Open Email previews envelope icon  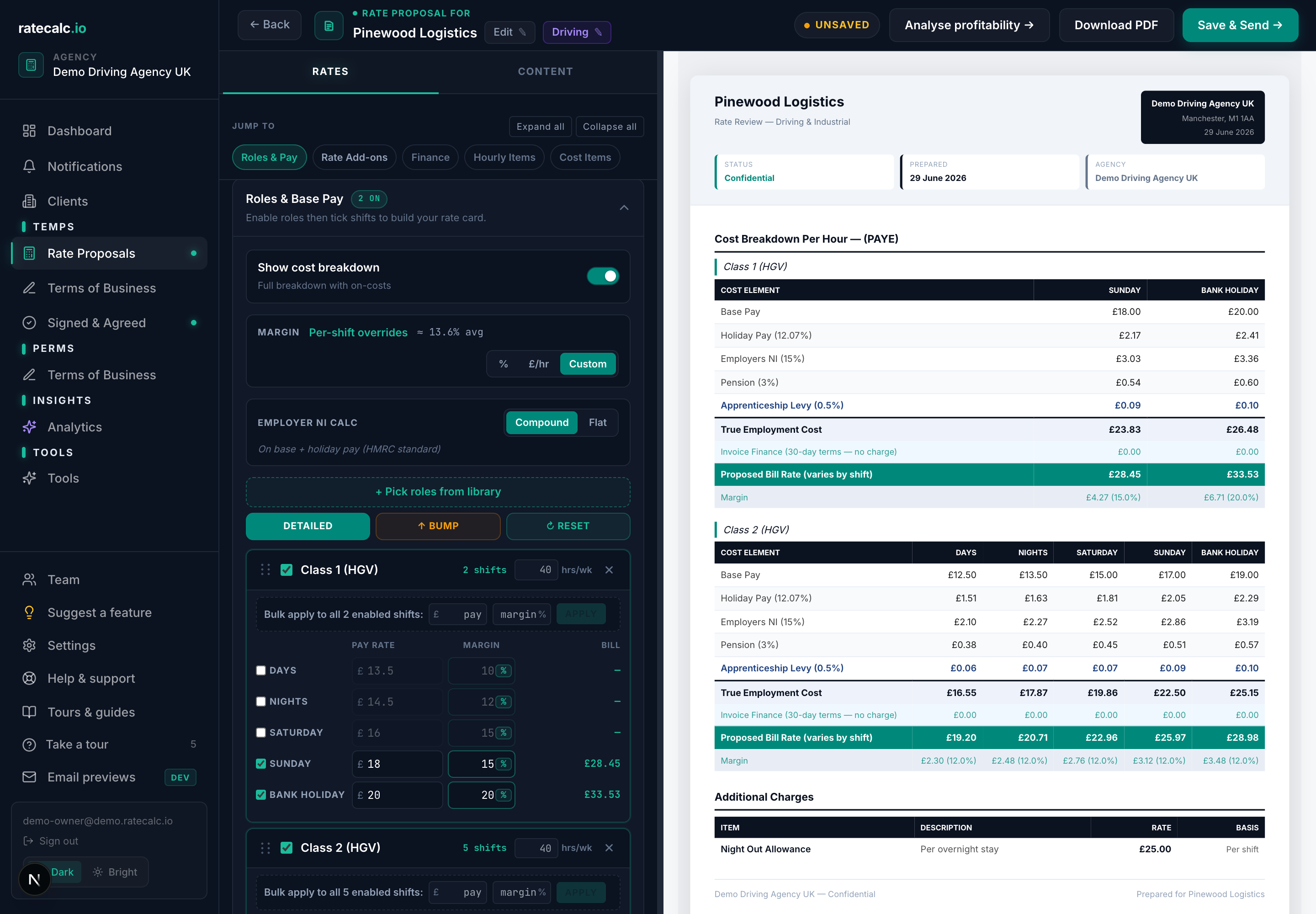(29, 777)
